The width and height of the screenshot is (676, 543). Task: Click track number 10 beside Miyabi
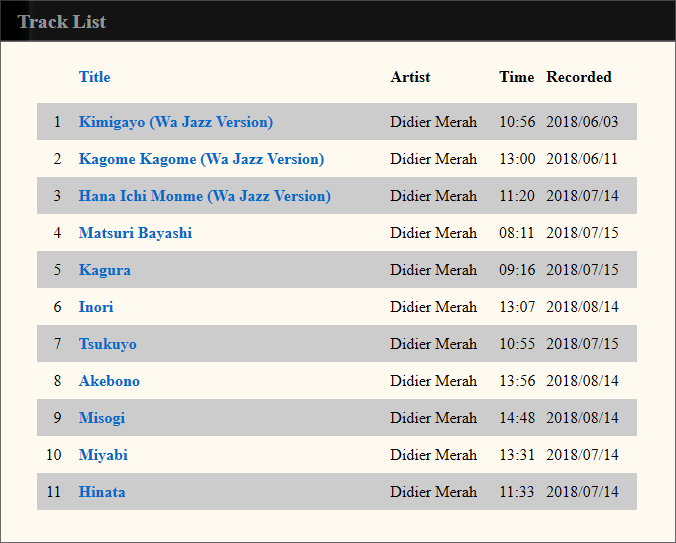coord(54,455)
